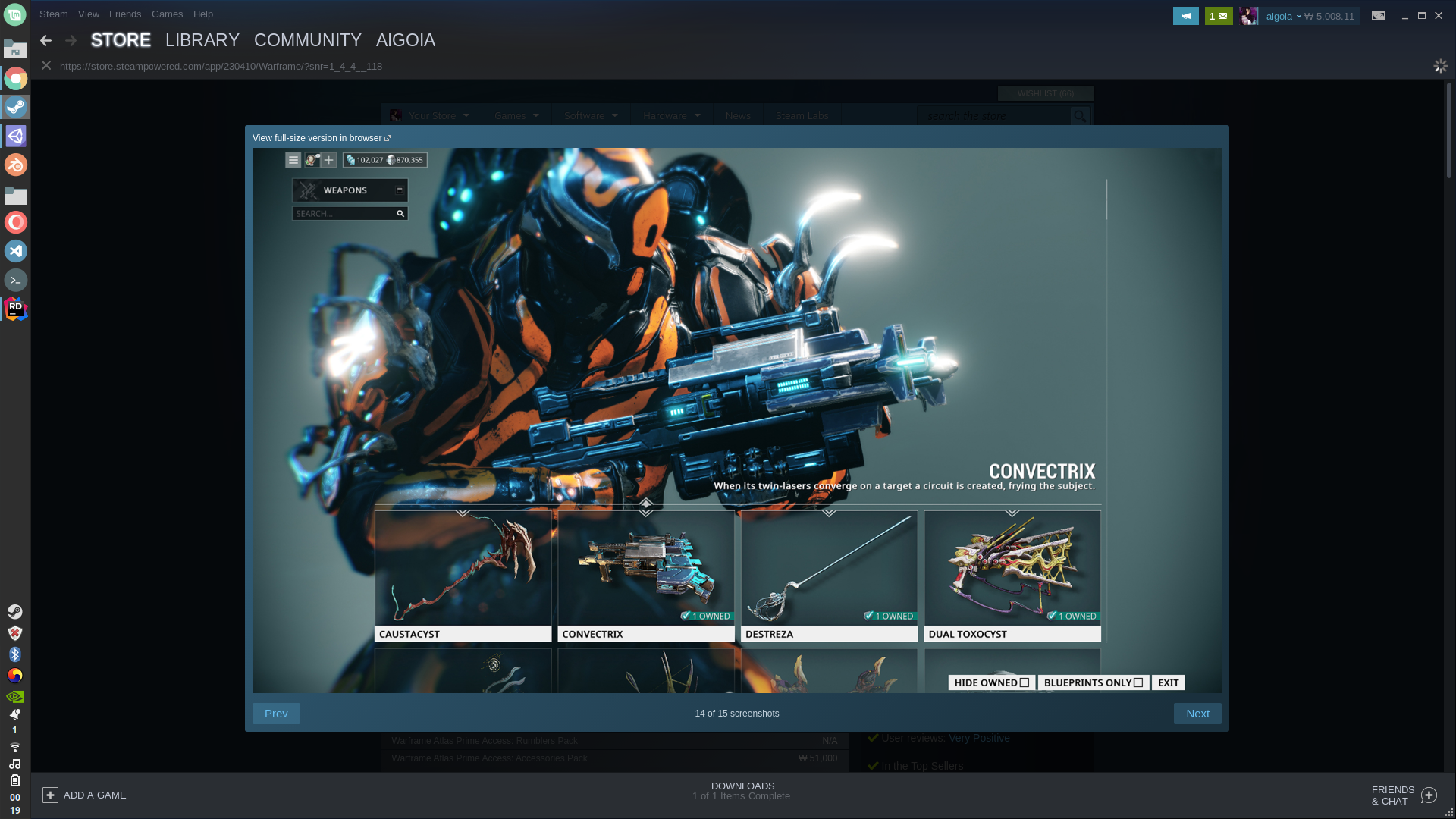
Task: Click '1 of 1 Items Complete' text
Action: 741,796
